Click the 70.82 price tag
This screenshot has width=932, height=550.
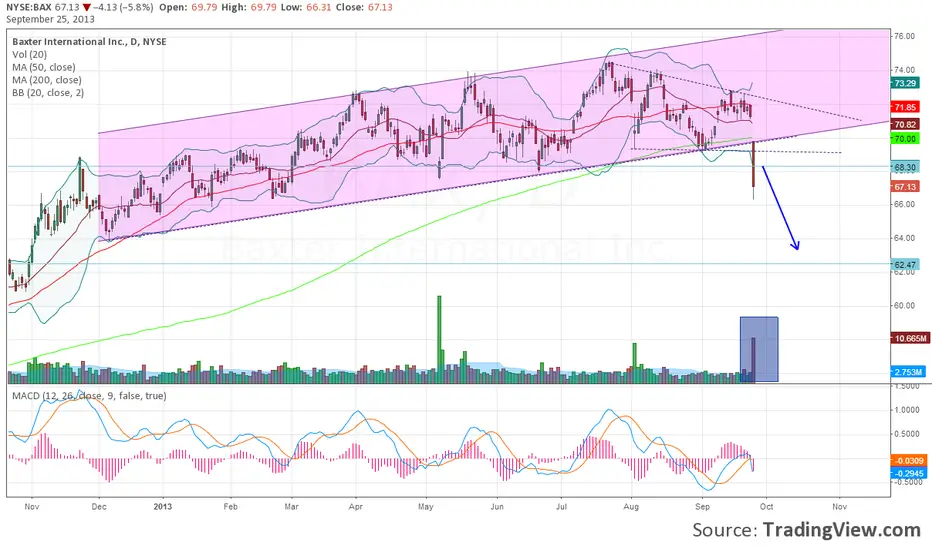(x=905, y=124)
